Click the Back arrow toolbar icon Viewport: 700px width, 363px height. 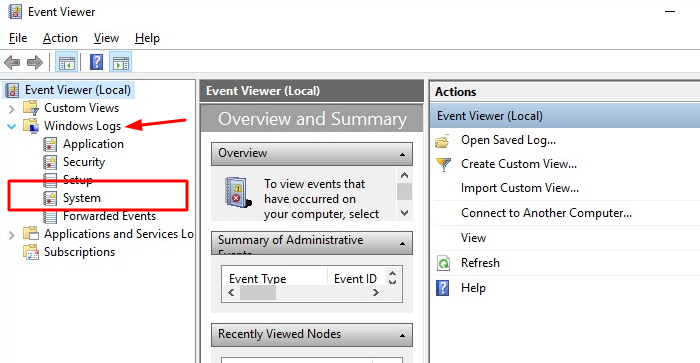pyautogui.click(x=12, y=62)
